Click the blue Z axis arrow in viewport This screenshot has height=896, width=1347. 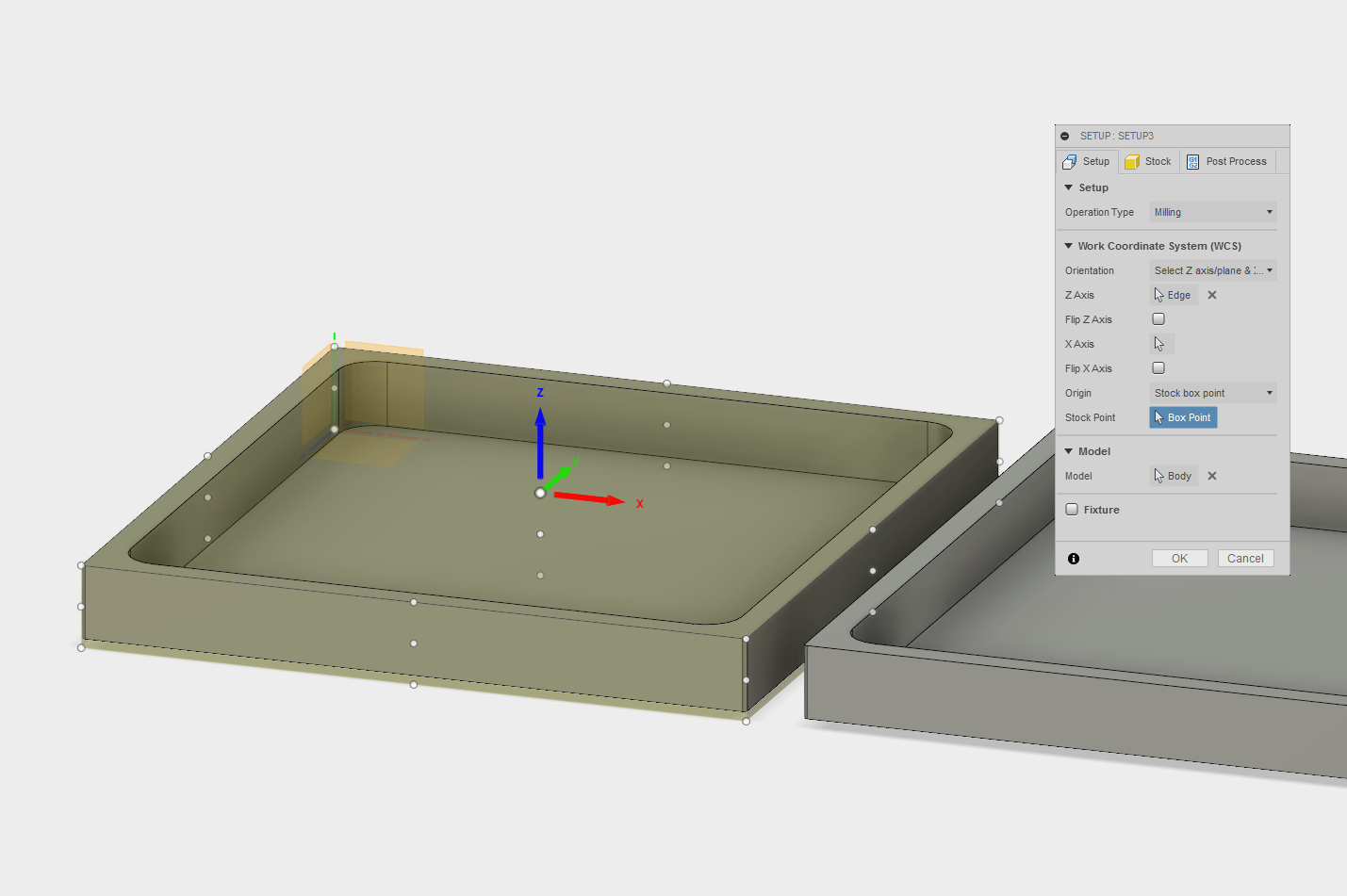tap(540, 443)
